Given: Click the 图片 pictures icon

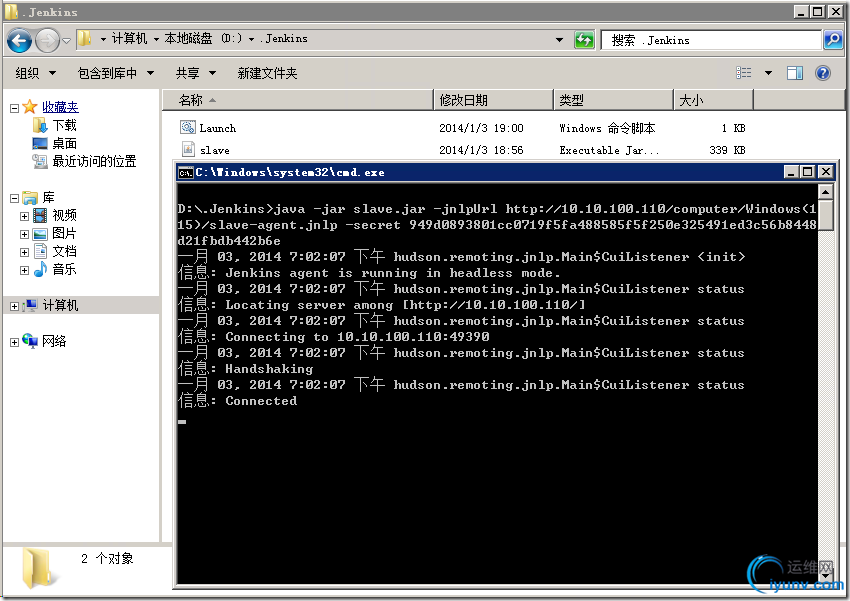Looking at the screenshot, I should 40,234.
